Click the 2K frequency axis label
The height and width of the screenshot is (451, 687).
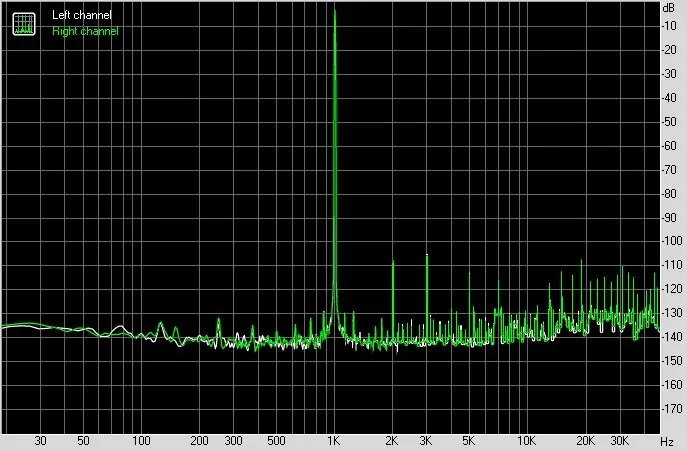392,441
